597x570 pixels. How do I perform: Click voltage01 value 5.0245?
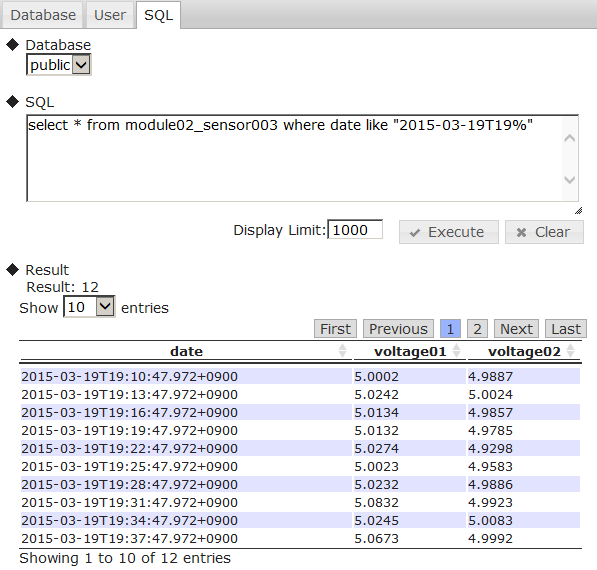point(377,521)
